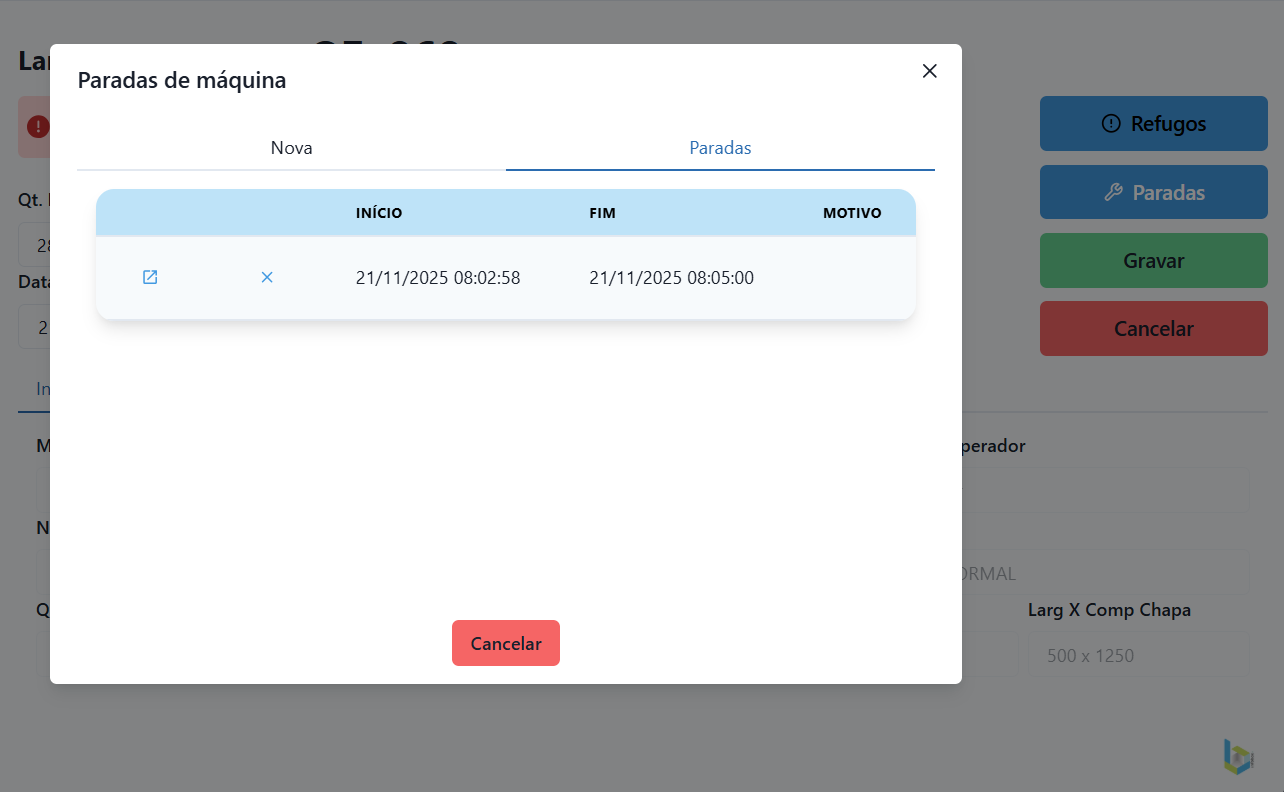The width and height of the screenshot is (1284, 792).
Task: Close the Paradas de máquina dialog
Action: coord(930,71)
